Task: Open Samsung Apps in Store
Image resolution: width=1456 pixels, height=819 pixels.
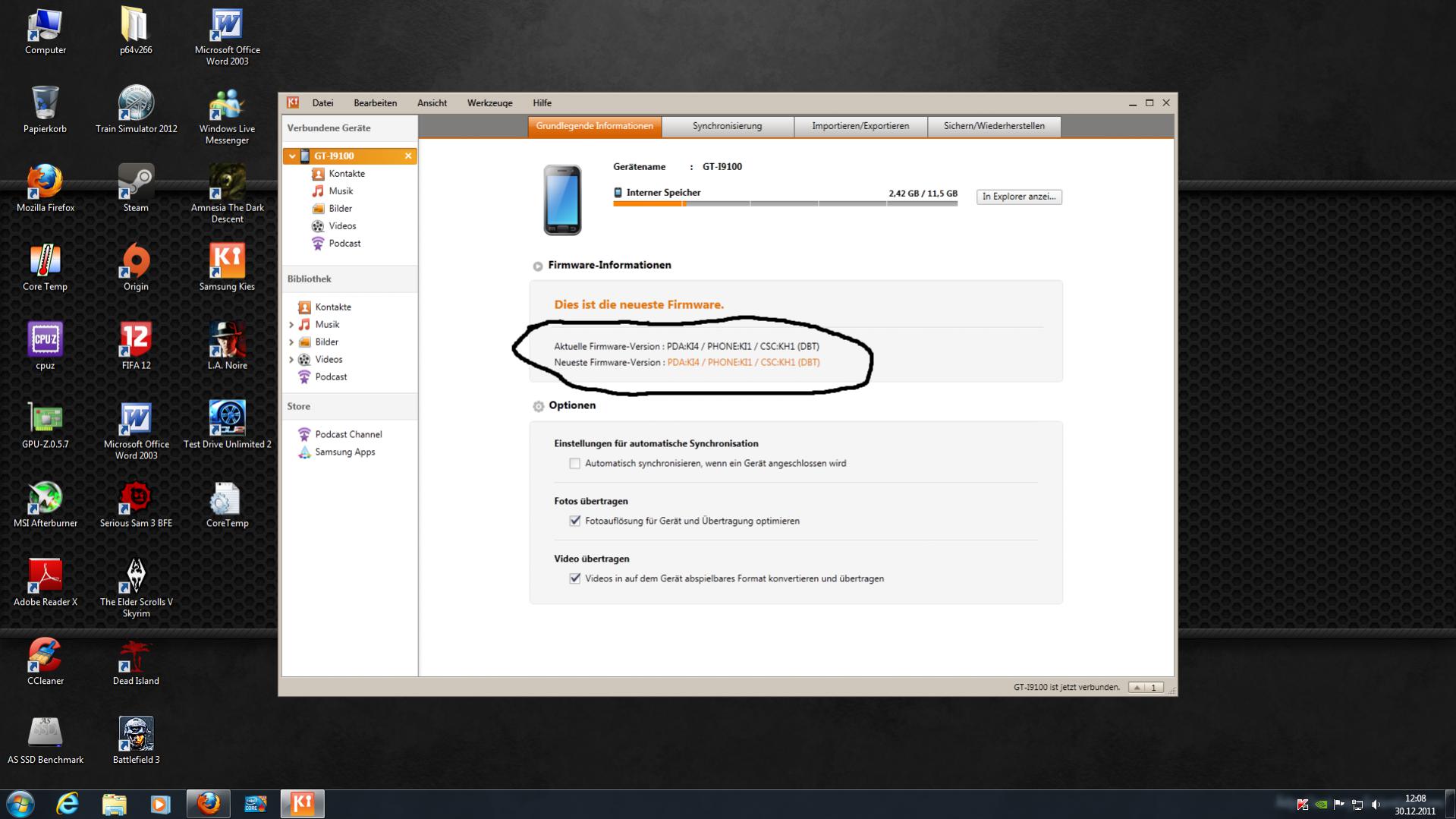Action: point(337,452)
